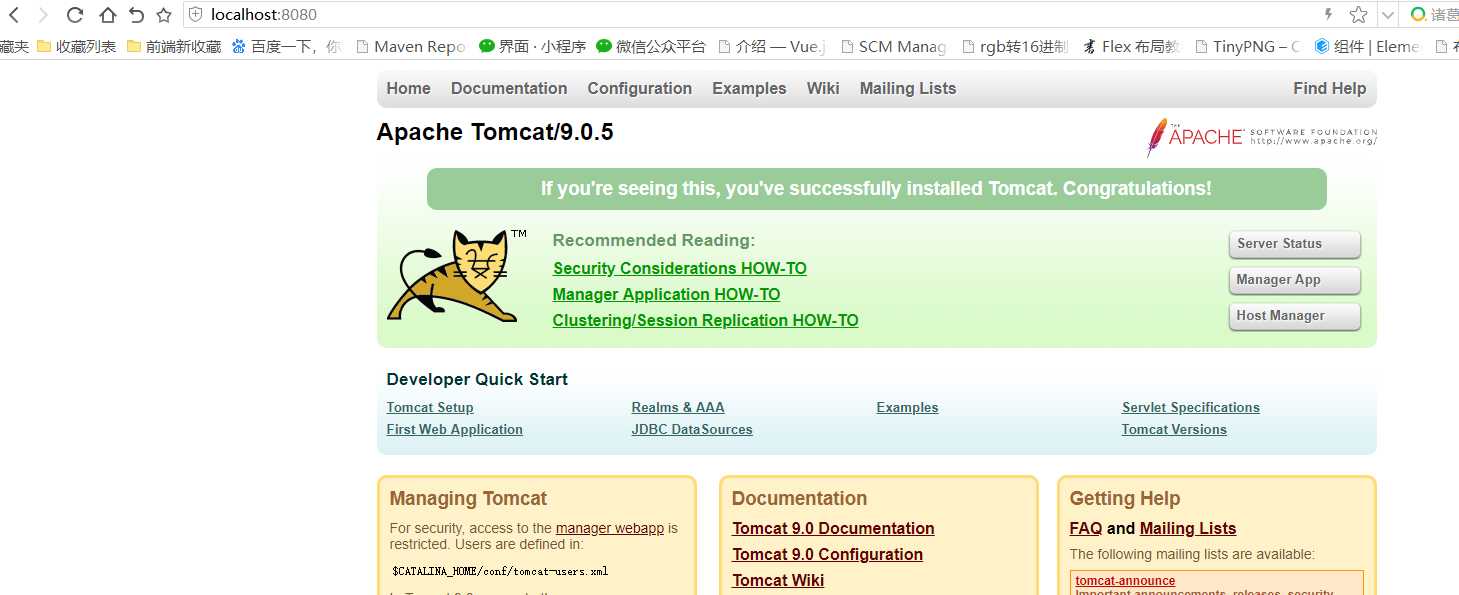The height and width of the screenshot is (595, 1459).
Task: Click the favorites star at address bar right
Action: point(1358,15)
